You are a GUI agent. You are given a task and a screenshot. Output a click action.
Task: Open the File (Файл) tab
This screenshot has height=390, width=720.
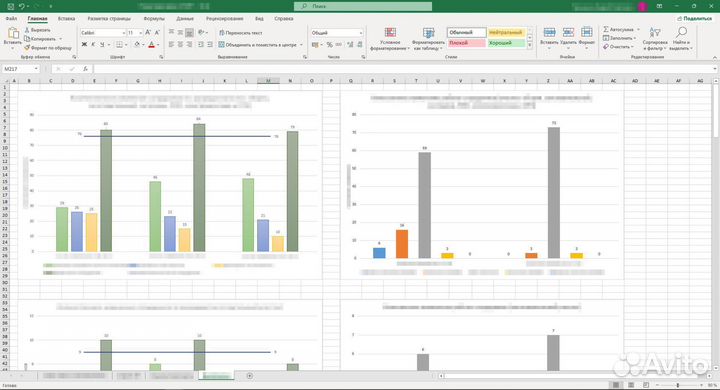11,19
